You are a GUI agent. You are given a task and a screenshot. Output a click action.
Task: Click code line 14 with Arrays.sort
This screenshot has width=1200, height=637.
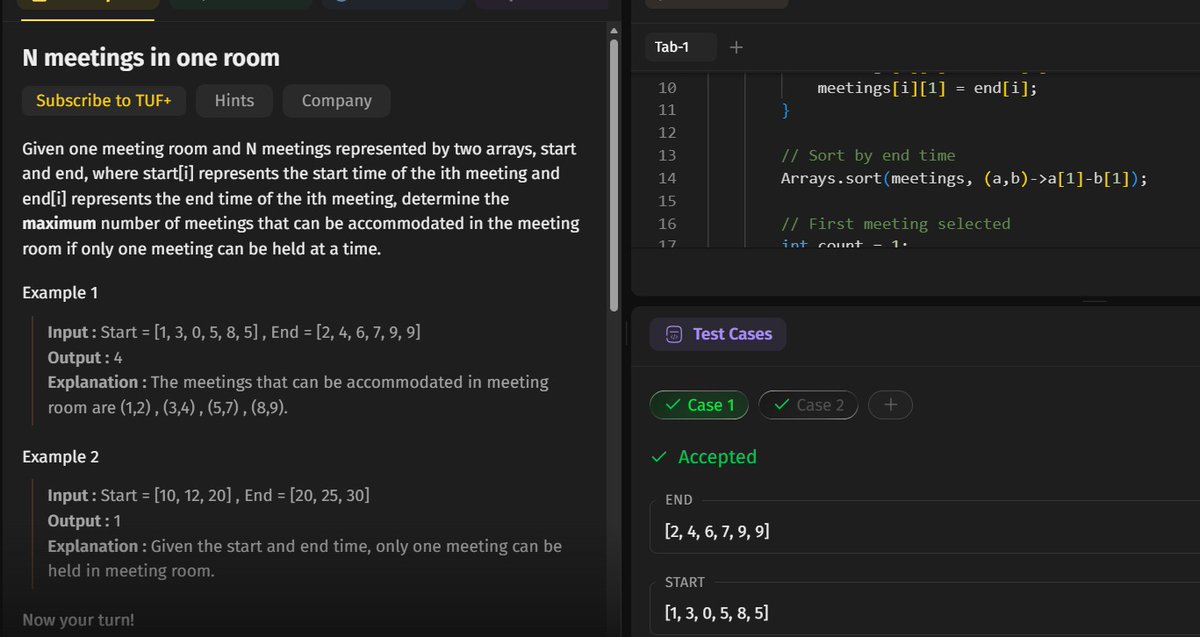964,178
